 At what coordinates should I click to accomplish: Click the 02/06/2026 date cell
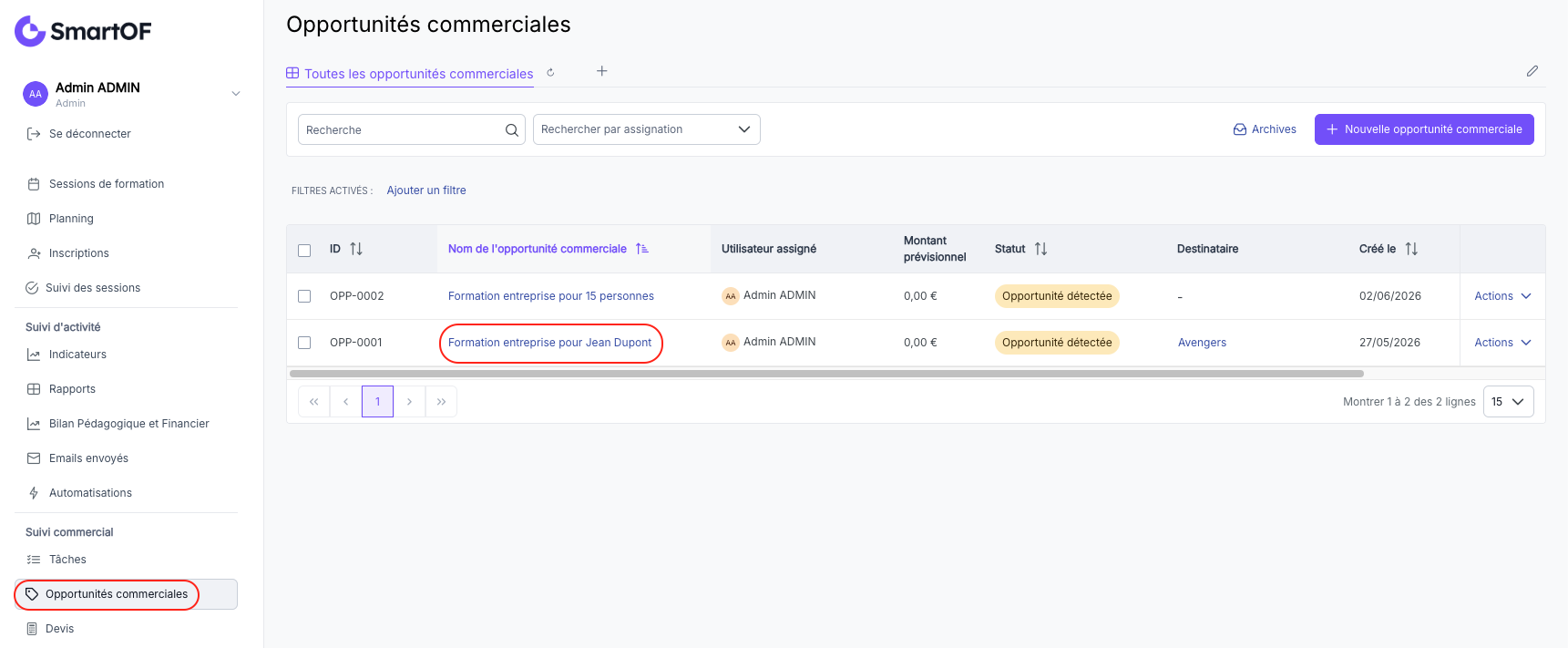click(1389, 296)
